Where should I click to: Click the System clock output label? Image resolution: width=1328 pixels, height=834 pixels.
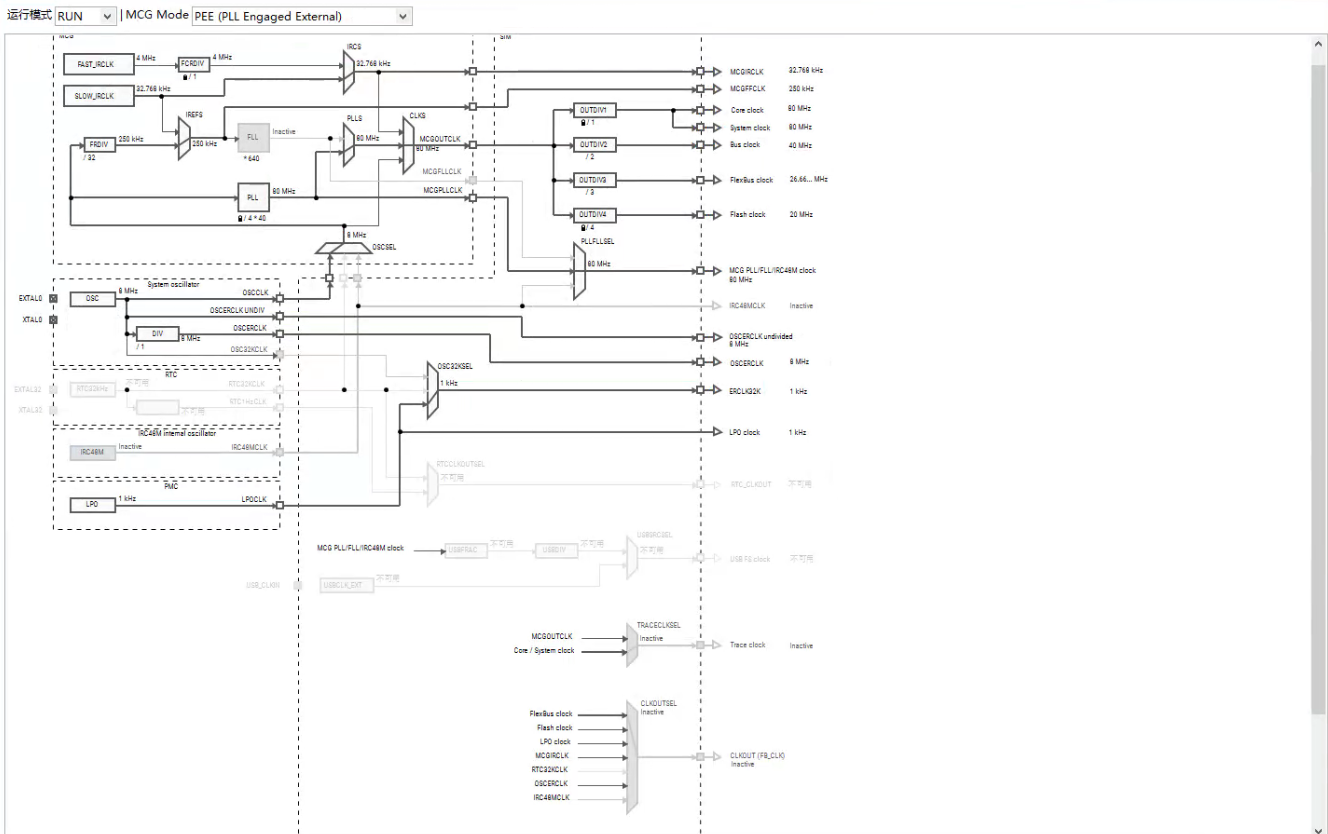click(750, 128)
